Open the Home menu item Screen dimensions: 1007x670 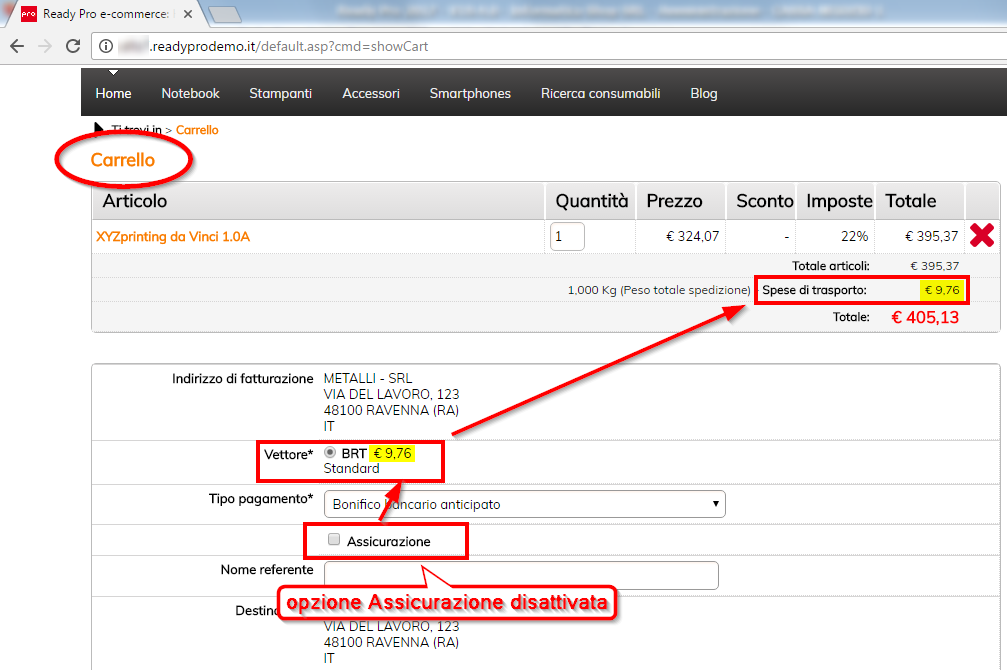(114, 94)
